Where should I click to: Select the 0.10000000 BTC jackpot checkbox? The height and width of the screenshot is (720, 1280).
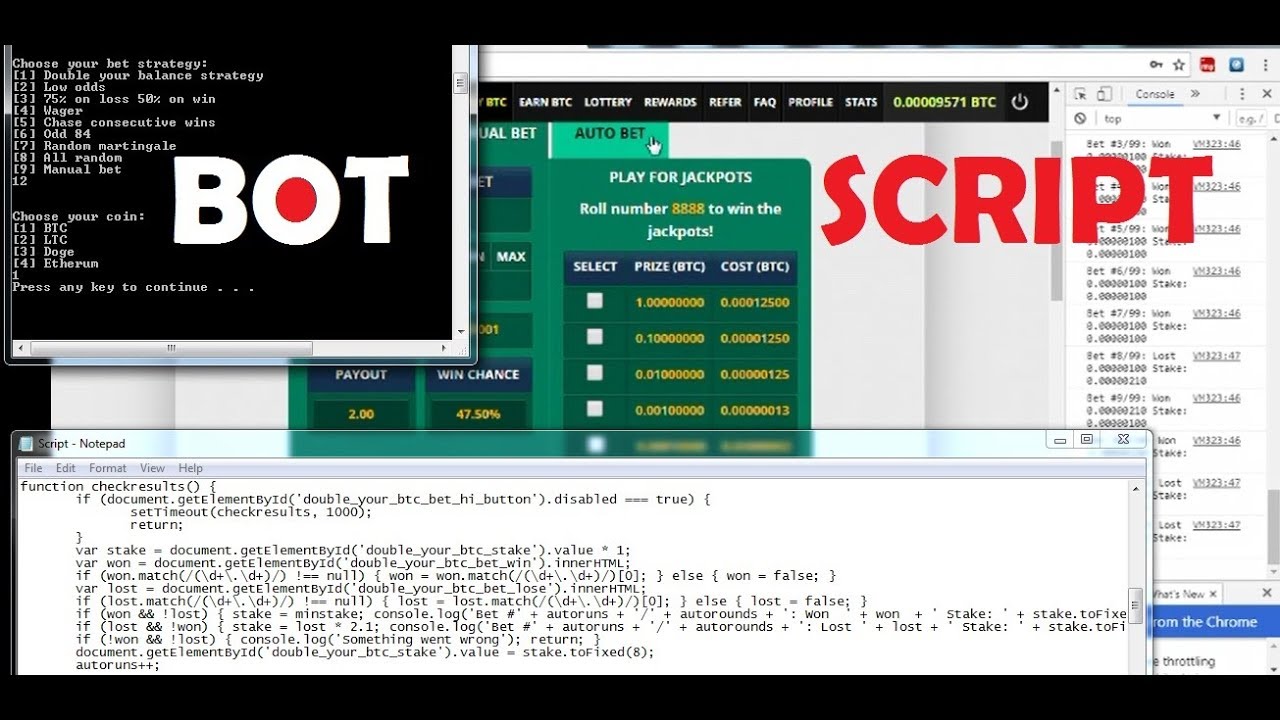(x=595, y=337)
